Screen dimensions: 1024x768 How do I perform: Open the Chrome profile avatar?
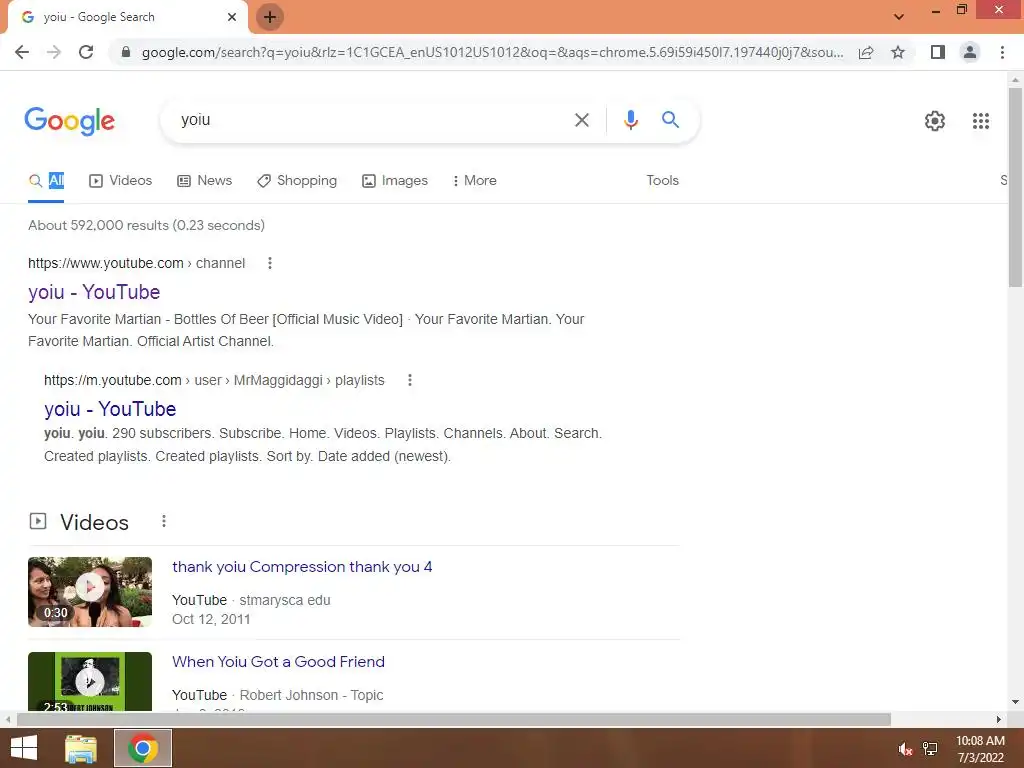[970, 52]
